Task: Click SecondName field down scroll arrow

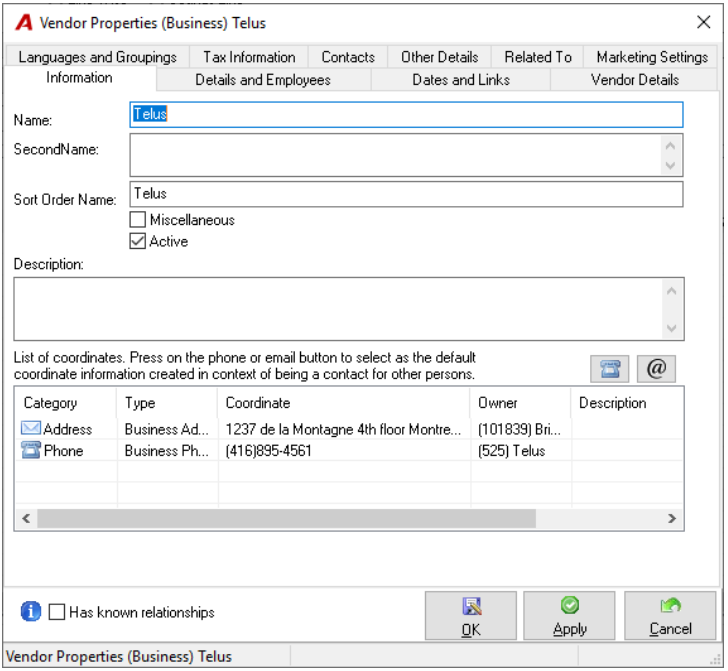Action: (670, 165)
